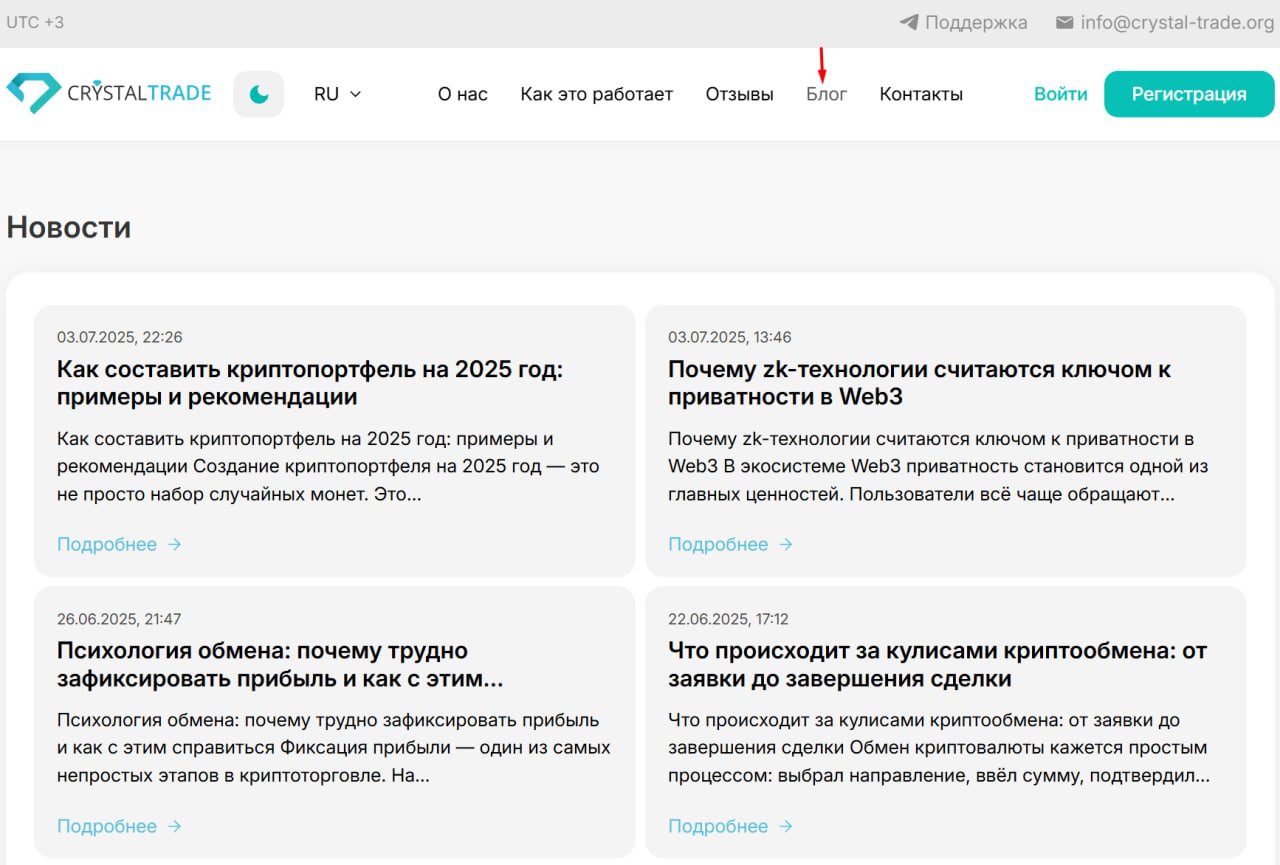Click arrow icon under zk-технологии article

tap(785, 544)
